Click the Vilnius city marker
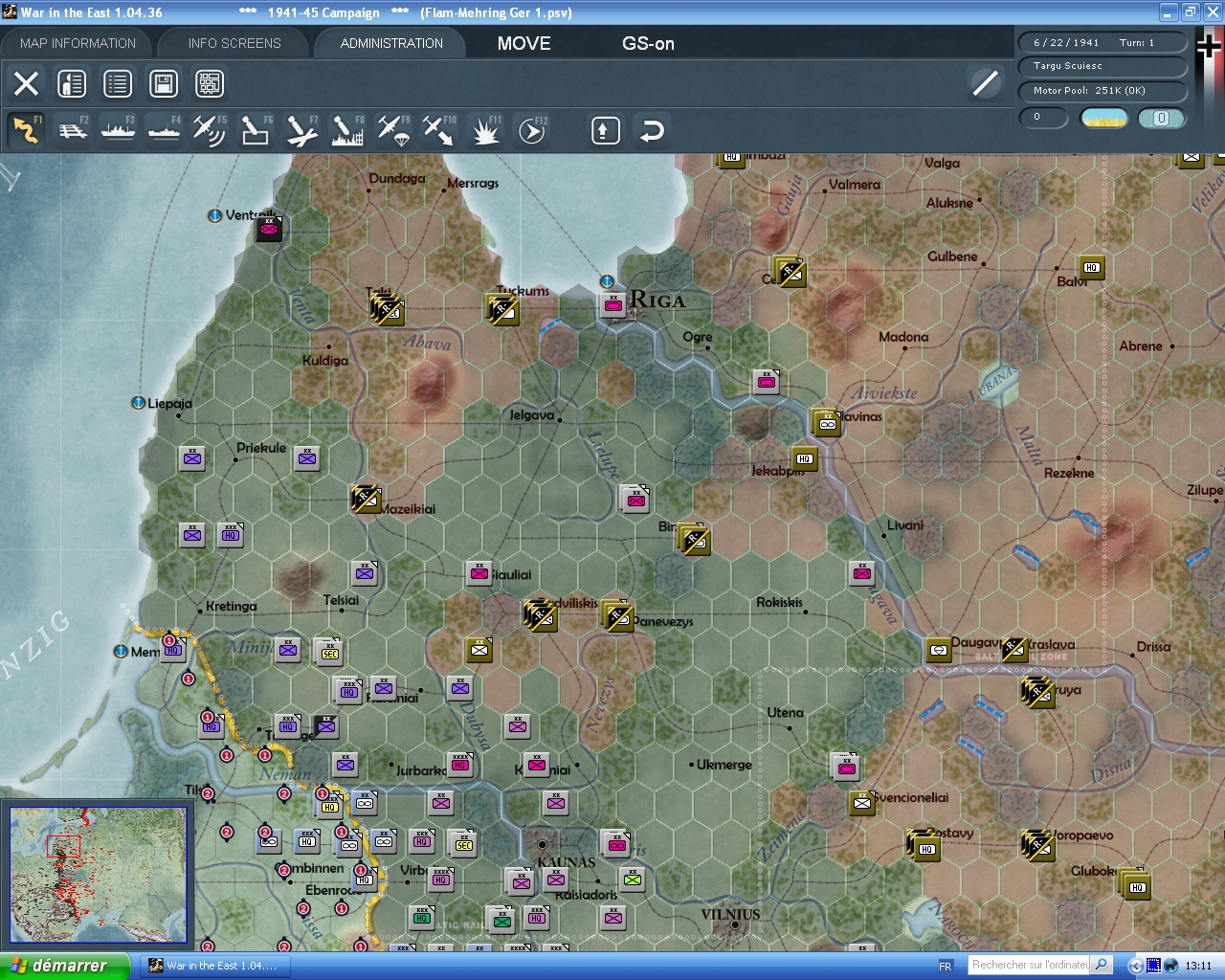 click(x=734, y=925)
